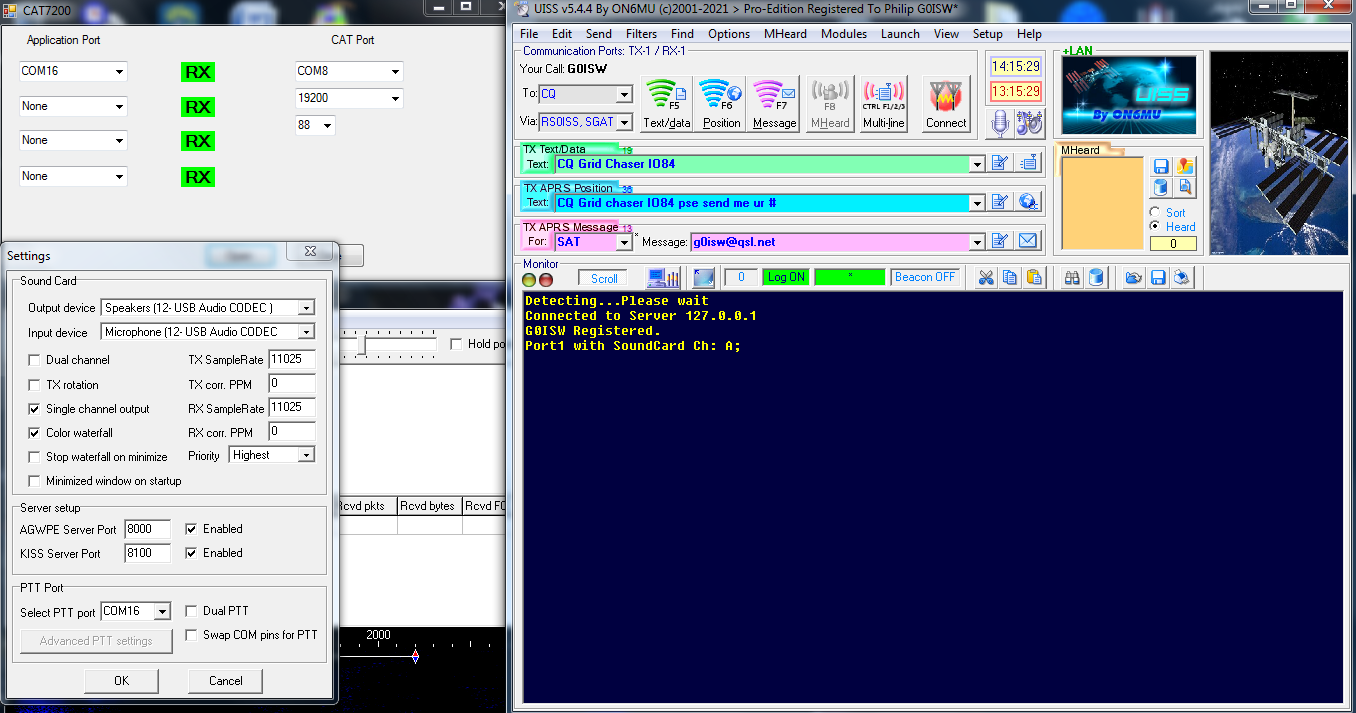Open the Setup menu

[987, 34]
